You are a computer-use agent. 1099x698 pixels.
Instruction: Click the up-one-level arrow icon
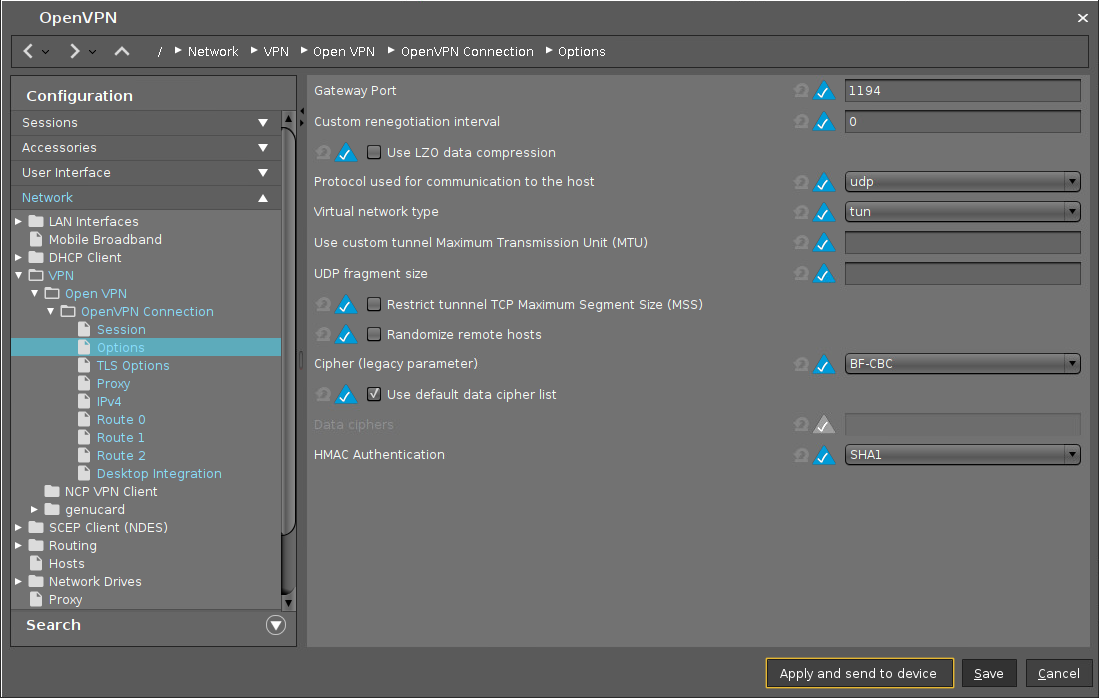[x=122, y=51]
